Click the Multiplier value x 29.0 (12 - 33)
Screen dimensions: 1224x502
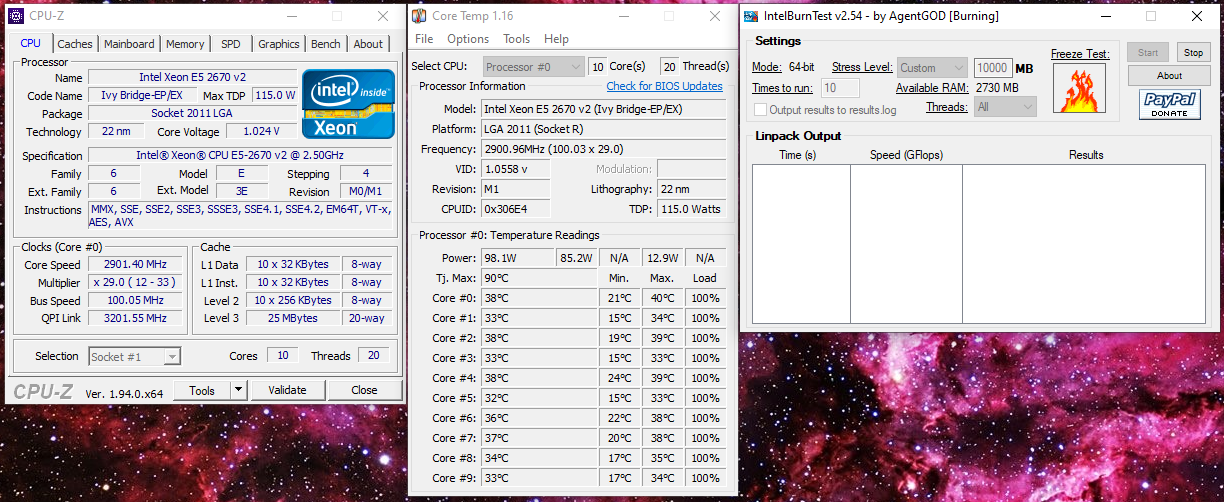(135, 283)
